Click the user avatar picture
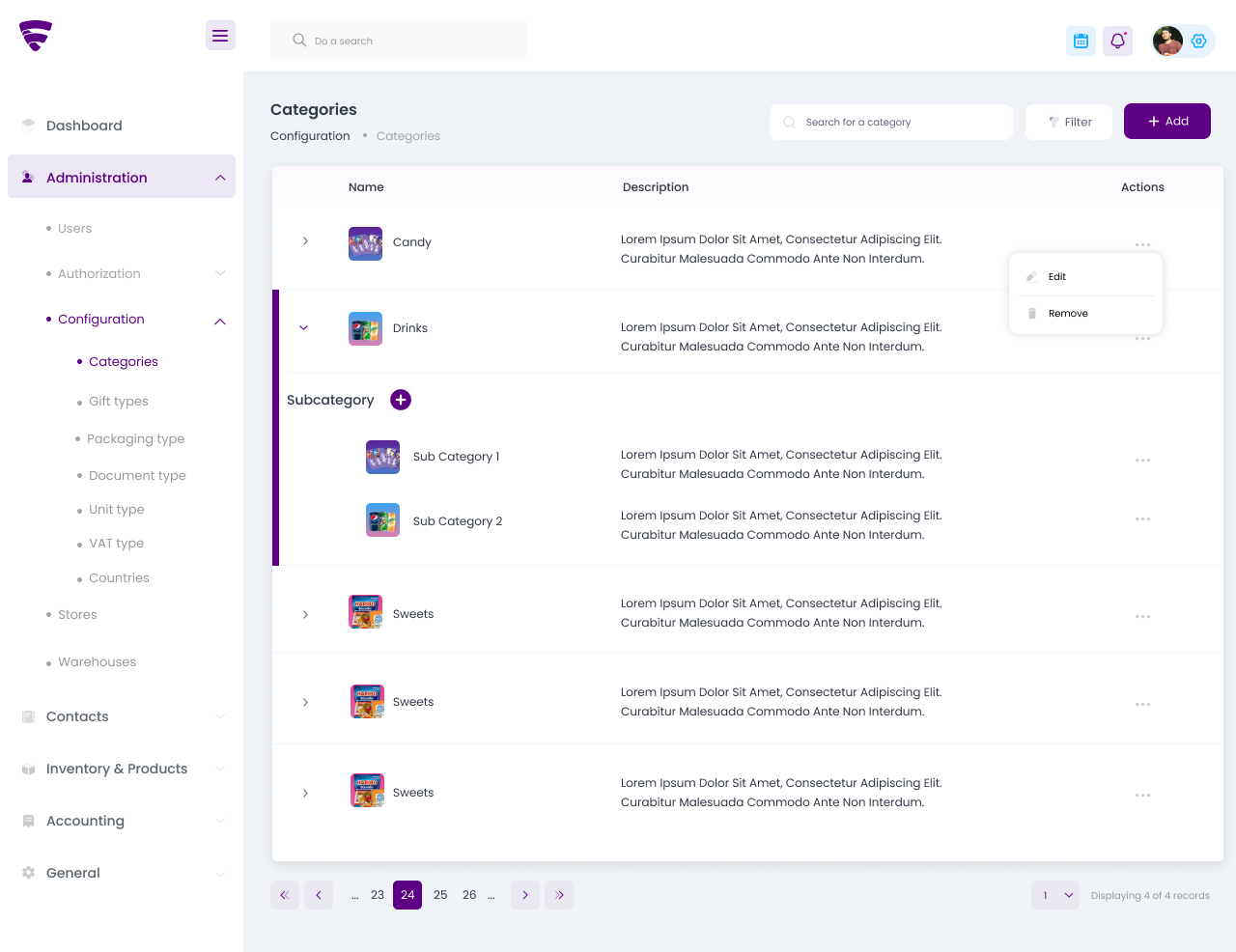The height and width of the screenshot is (952, 1236). [x=1167, y=41]
